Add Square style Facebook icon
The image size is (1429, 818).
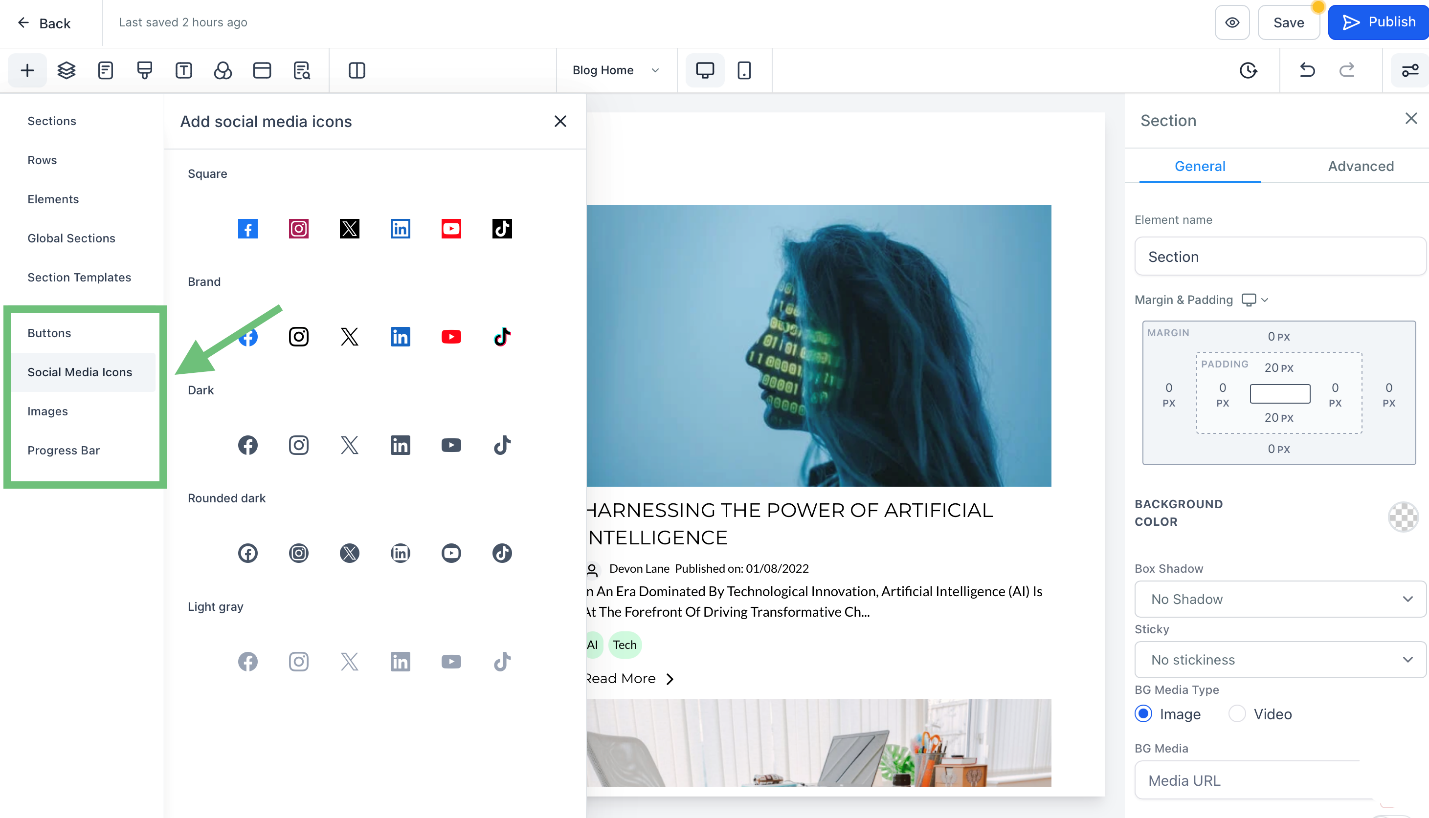(x=248, y=229)
